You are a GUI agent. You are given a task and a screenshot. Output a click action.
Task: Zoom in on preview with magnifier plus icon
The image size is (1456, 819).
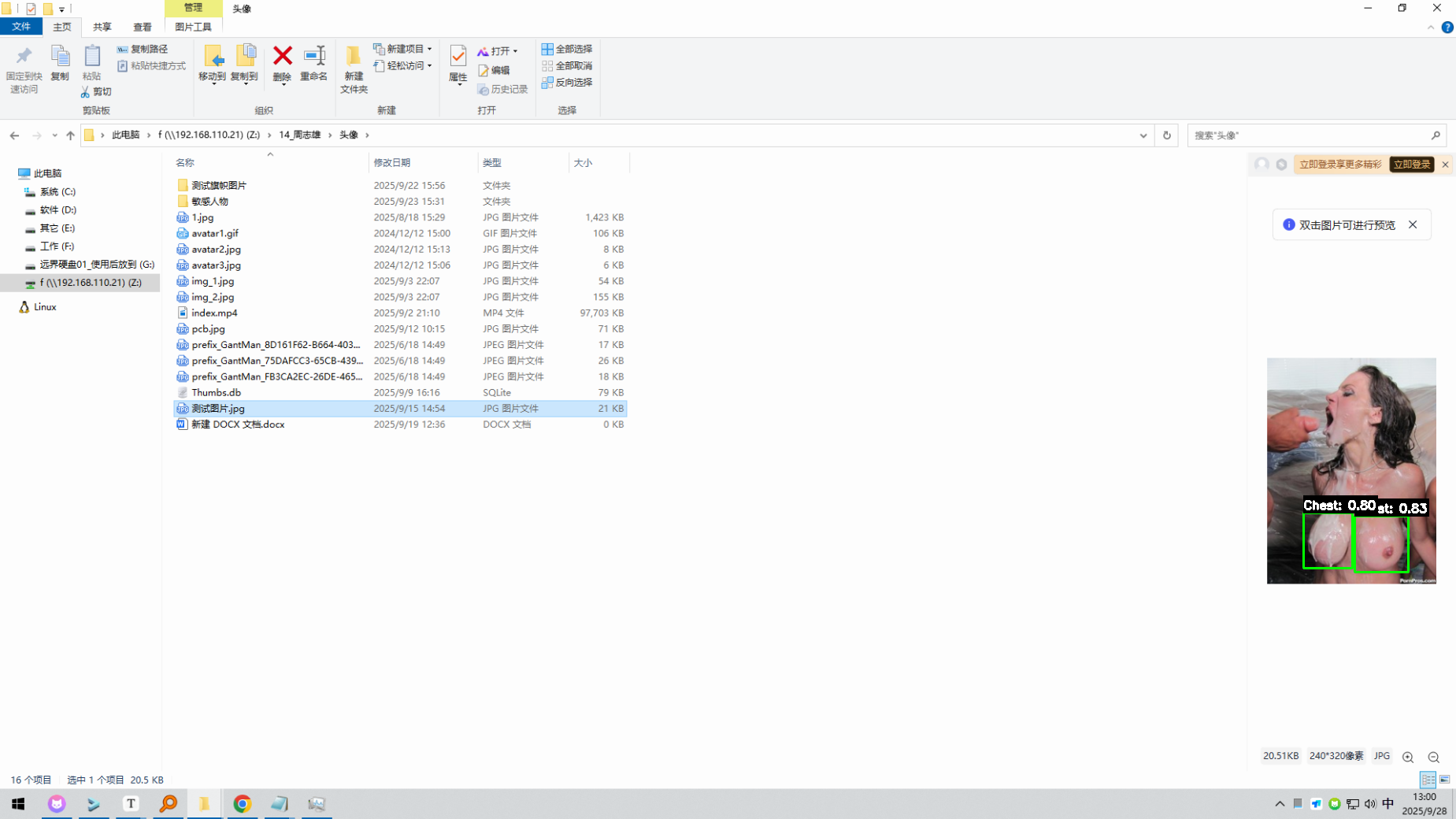click(x=1408, y=757)
